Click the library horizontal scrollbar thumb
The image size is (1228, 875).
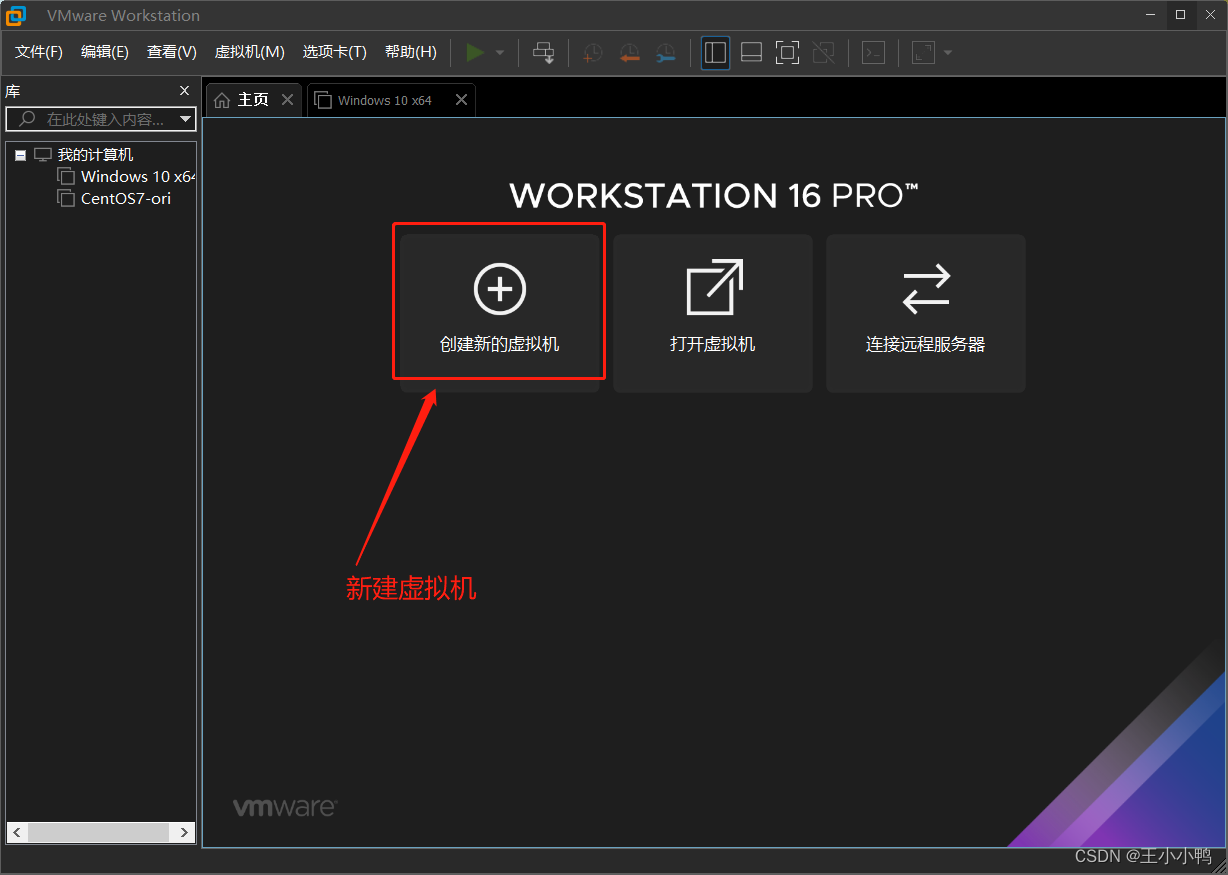(x=98, y=832)
